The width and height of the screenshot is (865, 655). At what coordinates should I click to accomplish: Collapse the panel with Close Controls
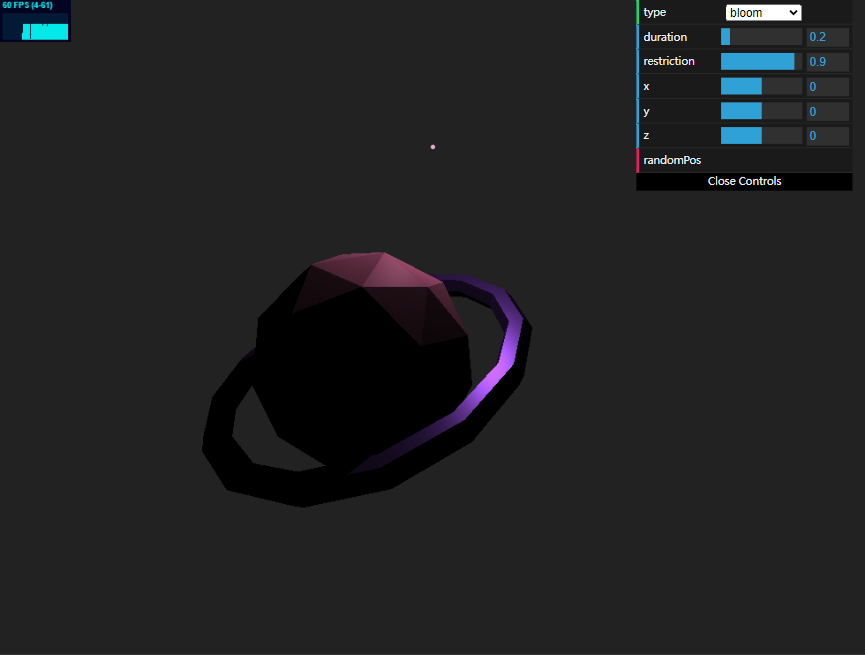click(x=744, y=181)
